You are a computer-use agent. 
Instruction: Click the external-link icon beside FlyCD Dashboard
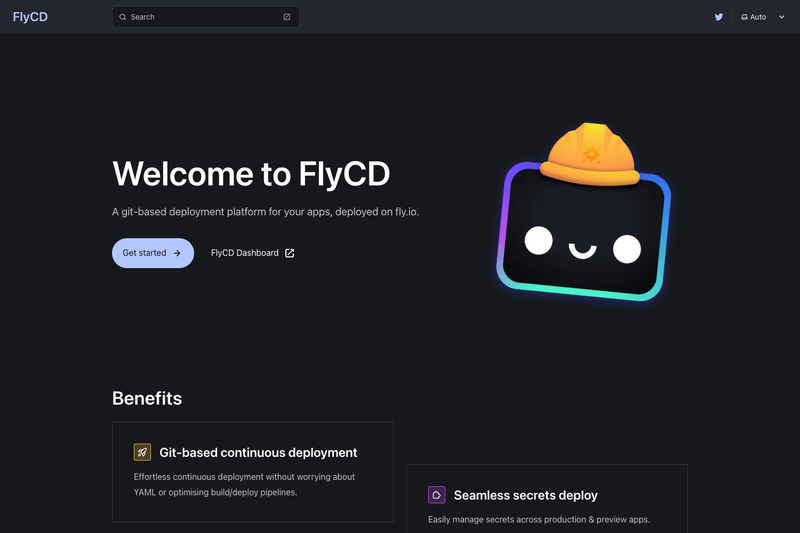click(x=289, y=253)
